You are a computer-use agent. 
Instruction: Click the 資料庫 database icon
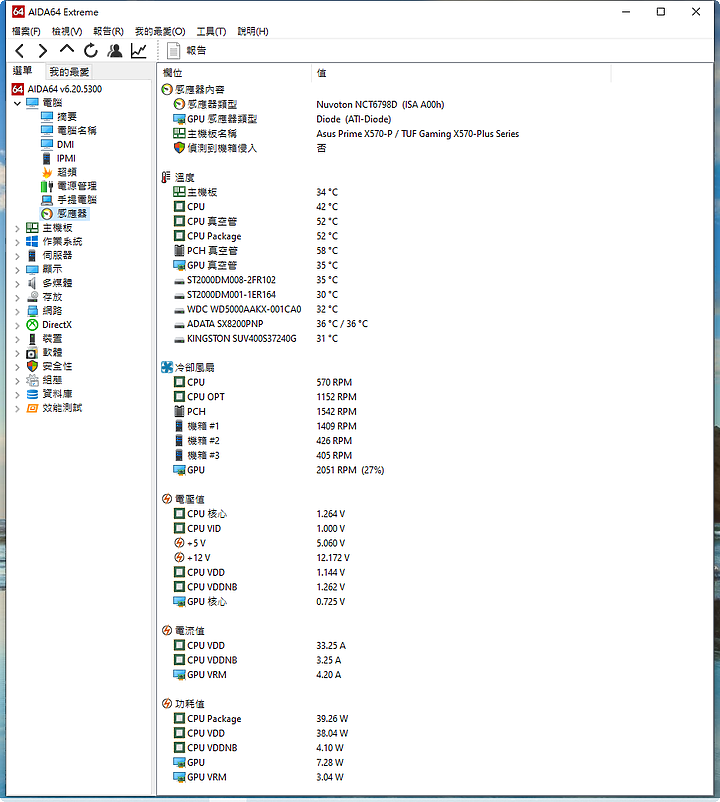[x=32, y=394]
